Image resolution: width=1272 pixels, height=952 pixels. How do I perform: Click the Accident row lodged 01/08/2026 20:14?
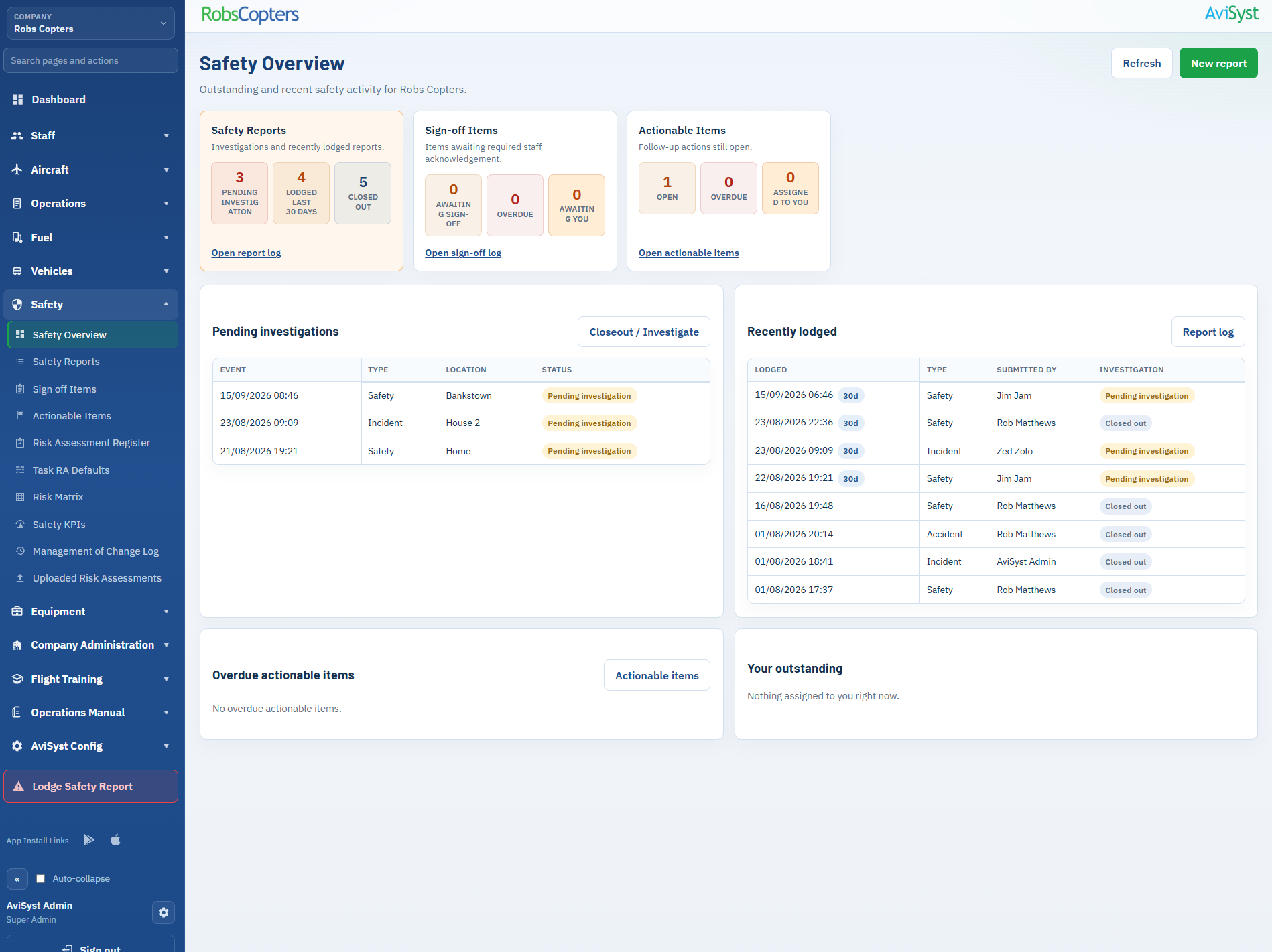[x=996, y=534]
